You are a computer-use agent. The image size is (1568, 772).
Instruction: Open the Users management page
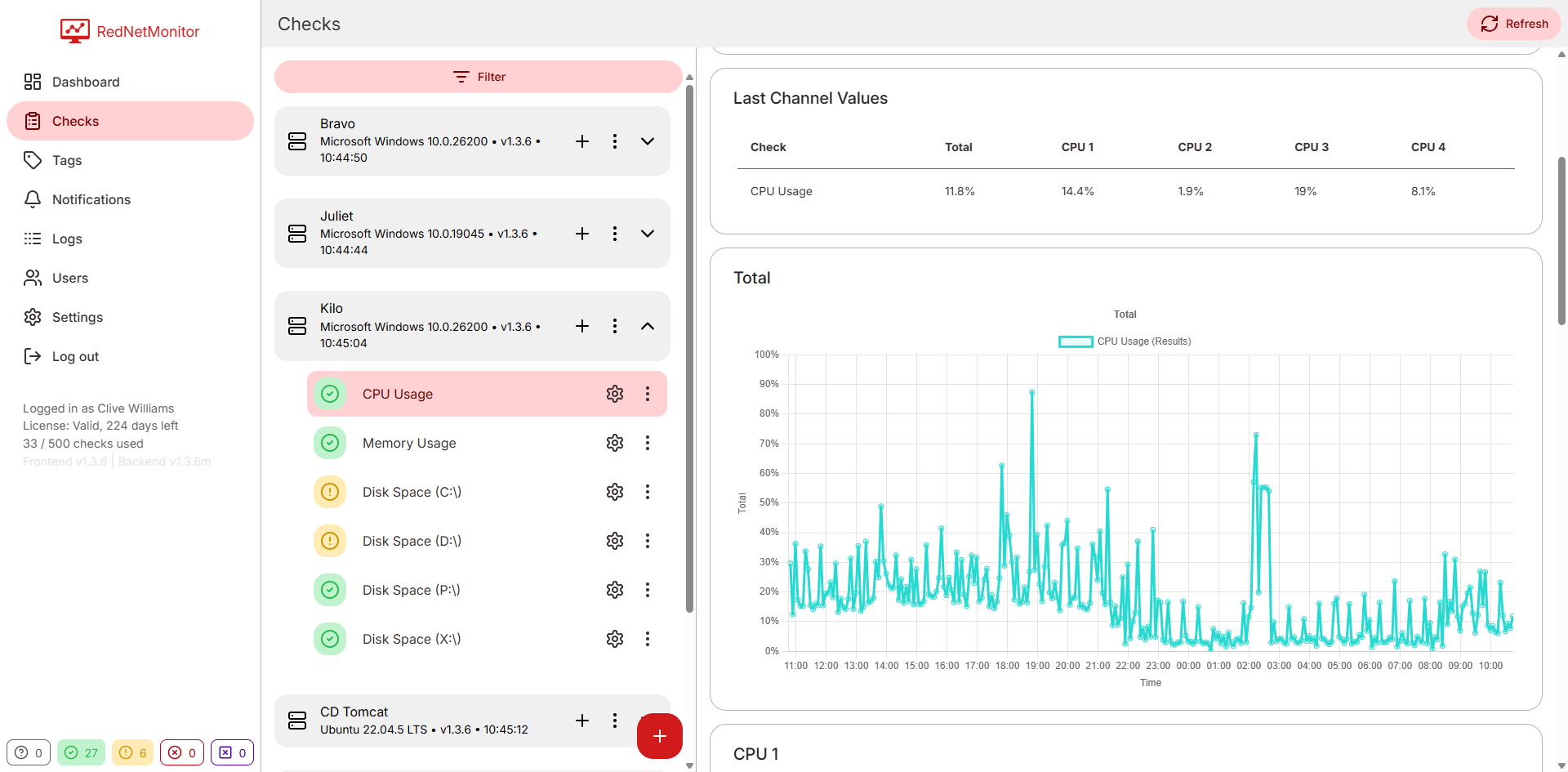130,278
